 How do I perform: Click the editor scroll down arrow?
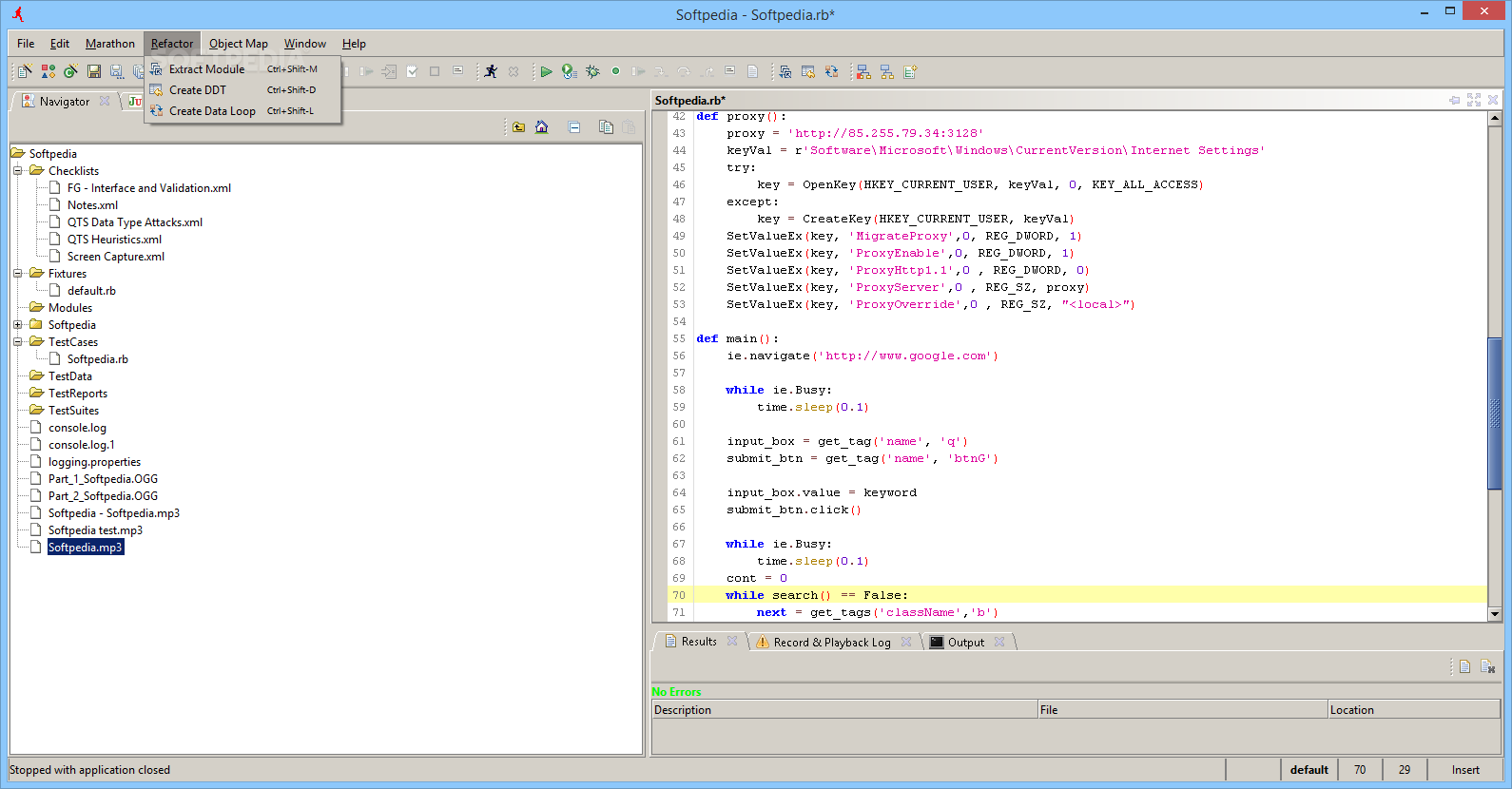[1495, 614]
